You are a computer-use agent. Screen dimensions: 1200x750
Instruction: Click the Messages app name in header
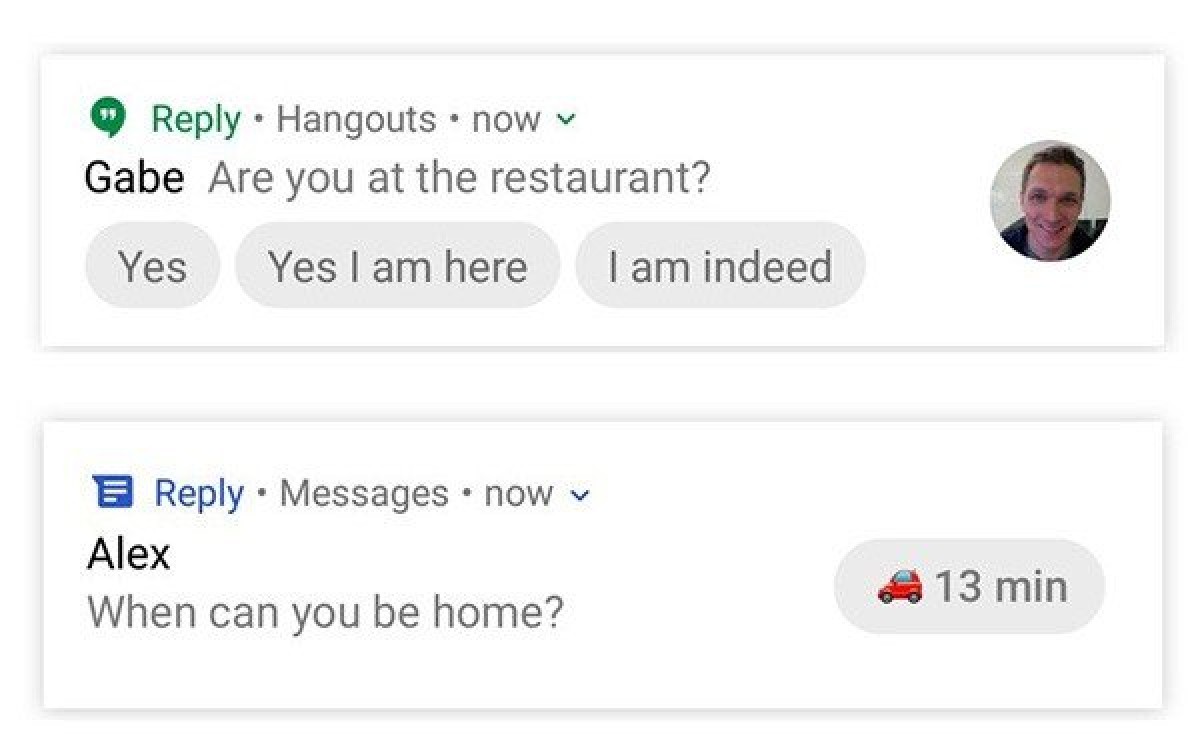pyautogui.click(x=364, y=493)
